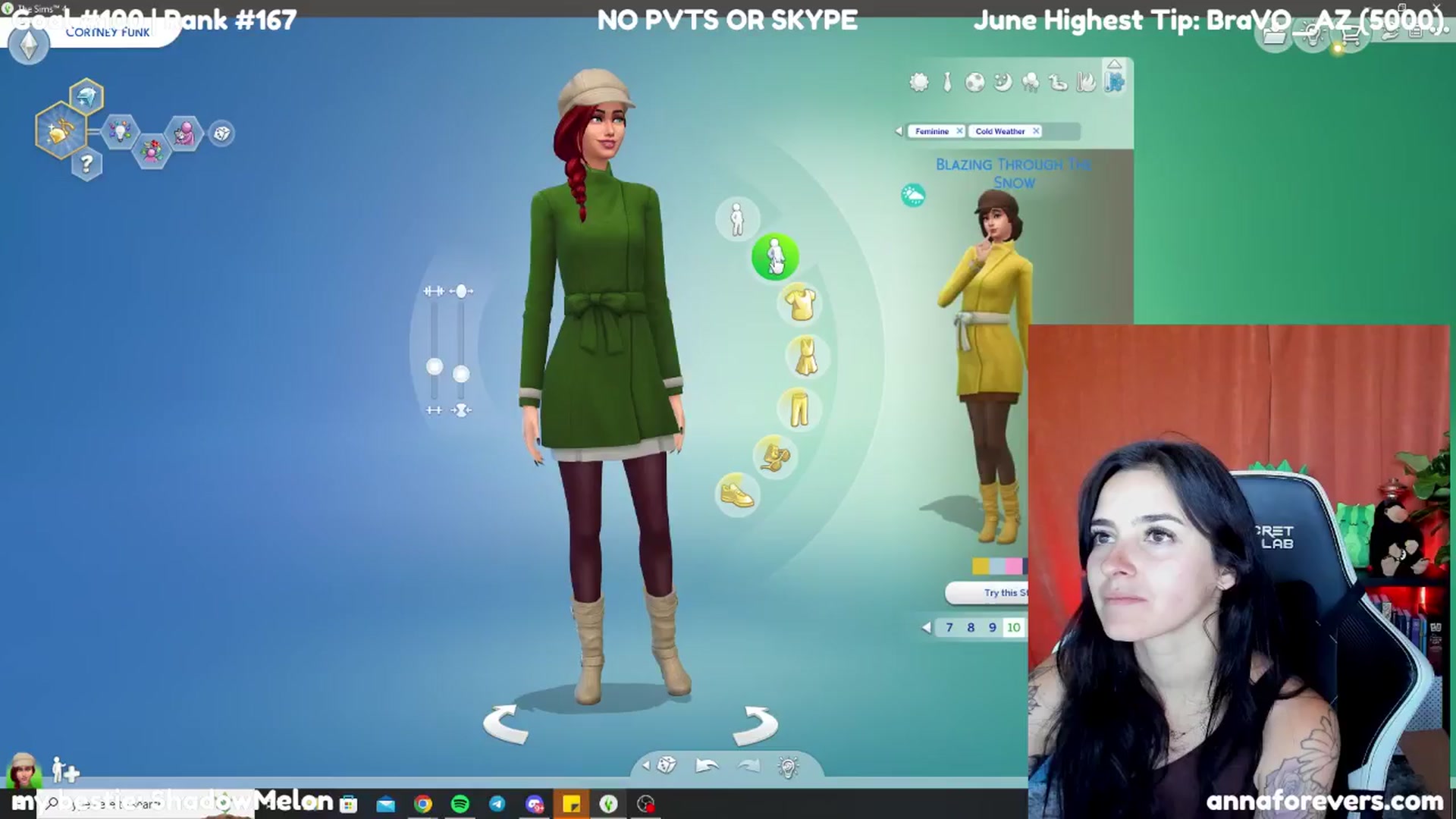
Task: Add a new Sim to household
Action: tap(64, 770)
